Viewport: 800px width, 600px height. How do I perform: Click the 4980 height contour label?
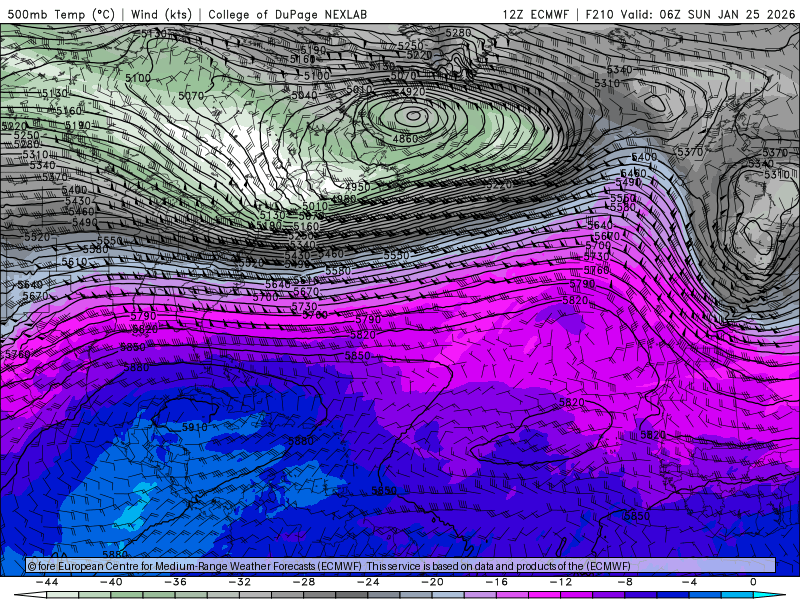343,198
